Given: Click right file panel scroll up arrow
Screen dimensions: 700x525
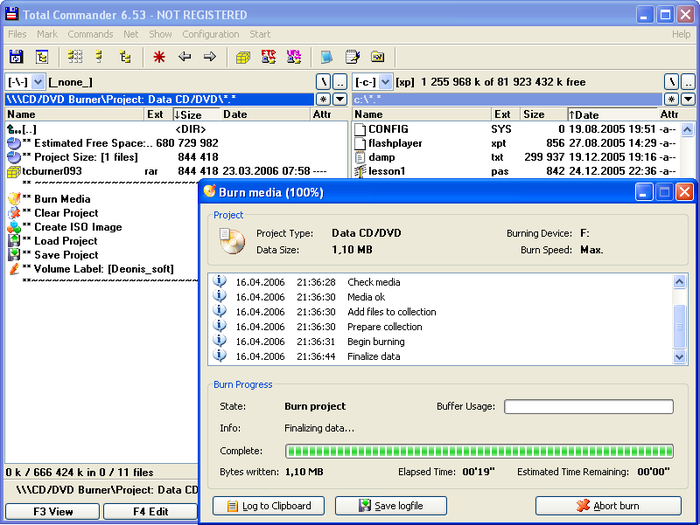Looking at the screenshot, I should click(x=688, y=130).
